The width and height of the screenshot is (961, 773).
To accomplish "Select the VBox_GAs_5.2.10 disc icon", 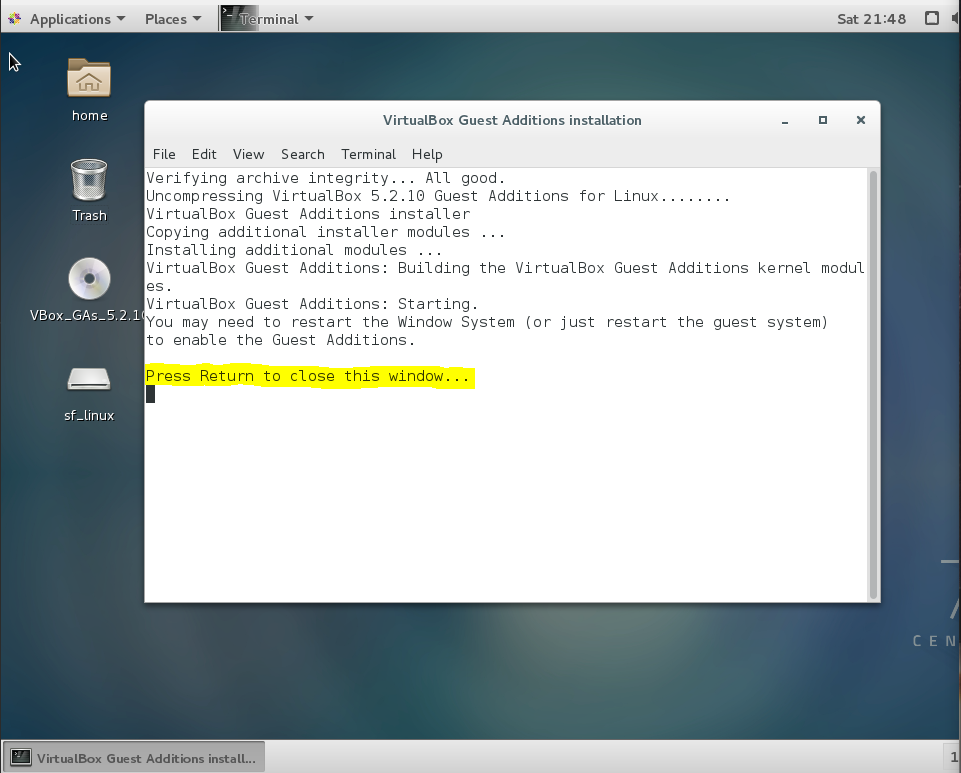I will [89, 279].
